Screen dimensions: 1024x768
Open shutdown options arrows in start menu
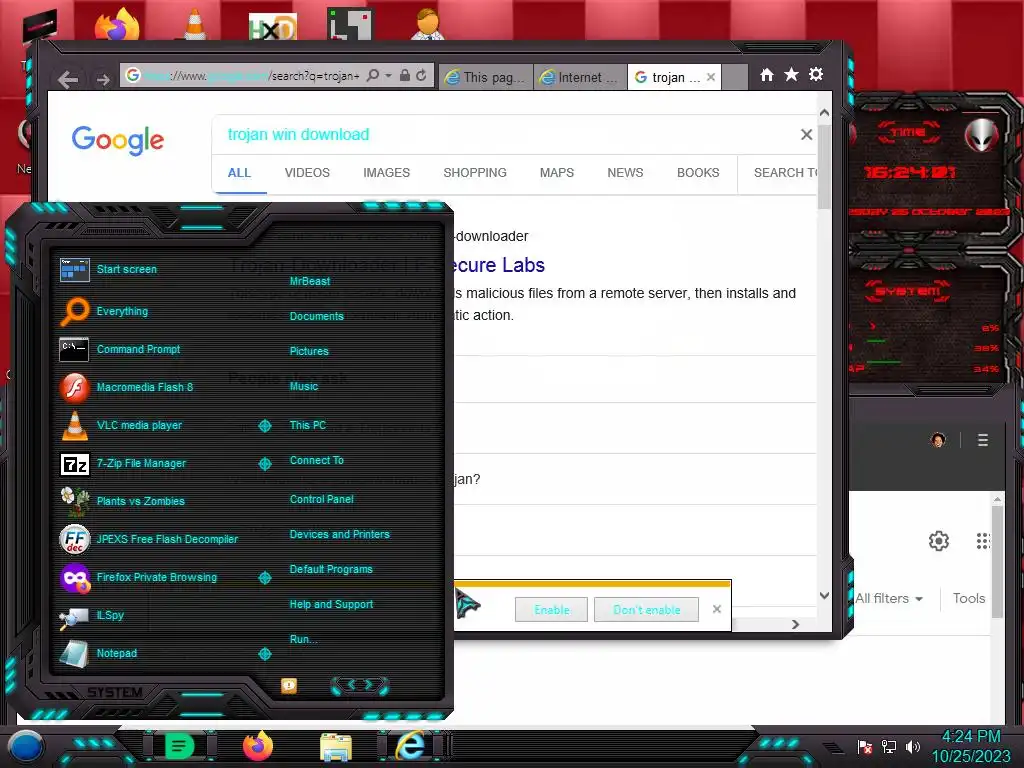click(x=360, y=685)
